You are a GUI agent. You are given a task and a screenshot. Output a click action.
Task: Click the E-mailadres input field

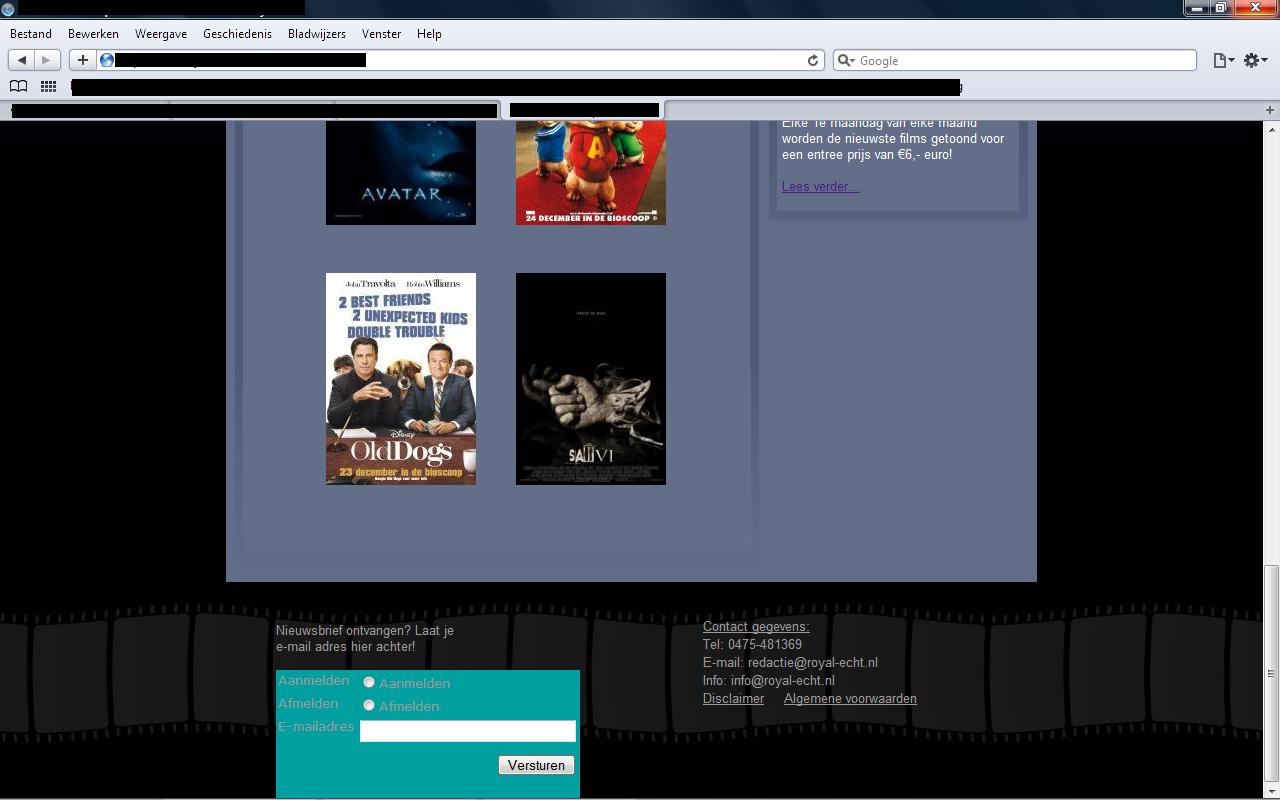(x=468, y=731)
